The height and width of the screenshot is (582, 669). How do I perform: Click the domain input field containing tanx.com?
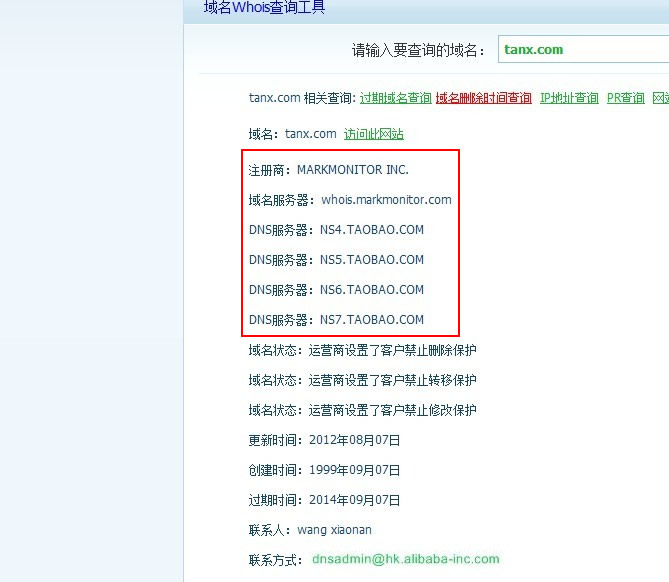(x=583, y=49)
